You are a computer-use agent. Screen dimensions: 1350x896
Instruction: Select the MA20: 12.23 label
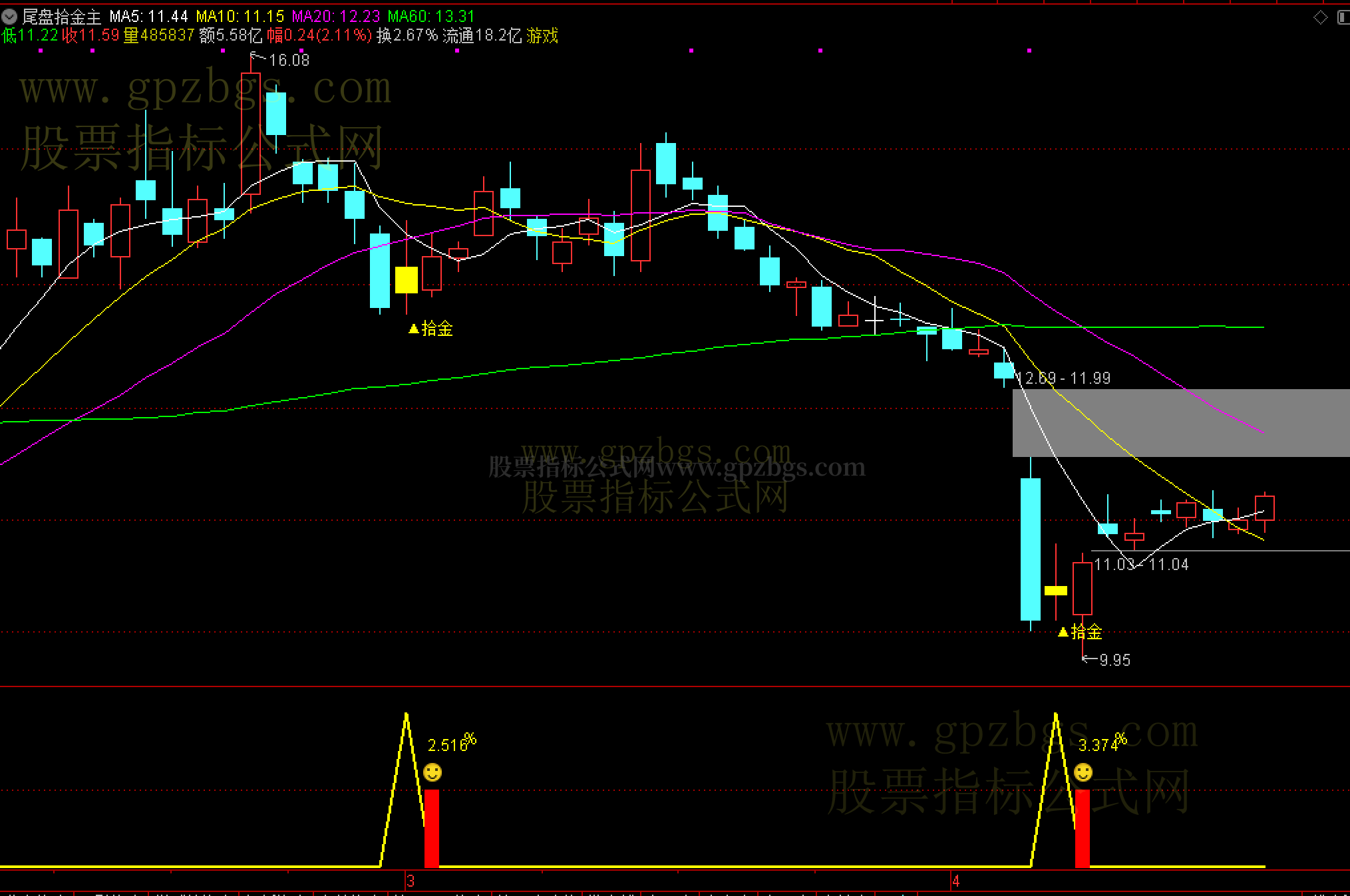[336, 16]
